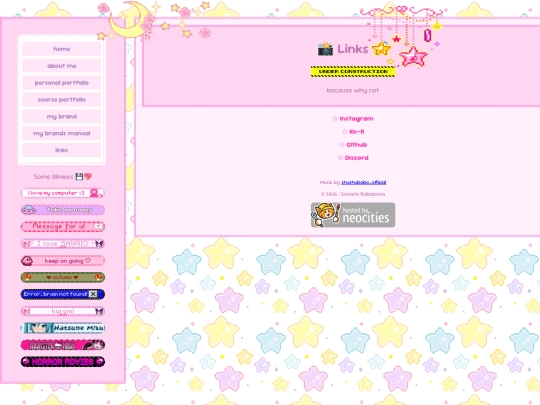Click the copyright Sonneta Belladonna text

[x=353, y=194]
